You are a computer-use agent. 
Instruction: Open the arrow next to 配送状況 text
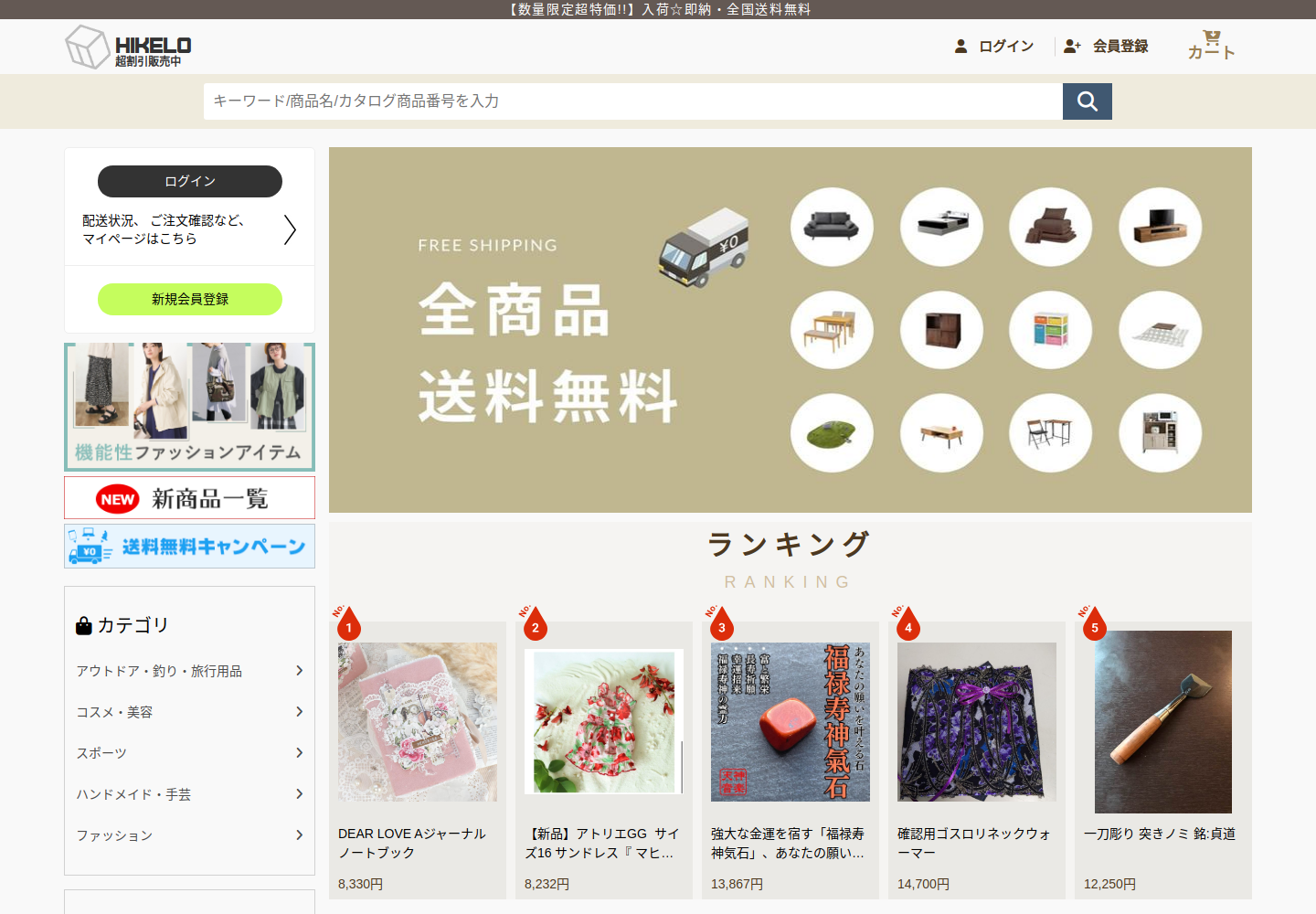290,229
